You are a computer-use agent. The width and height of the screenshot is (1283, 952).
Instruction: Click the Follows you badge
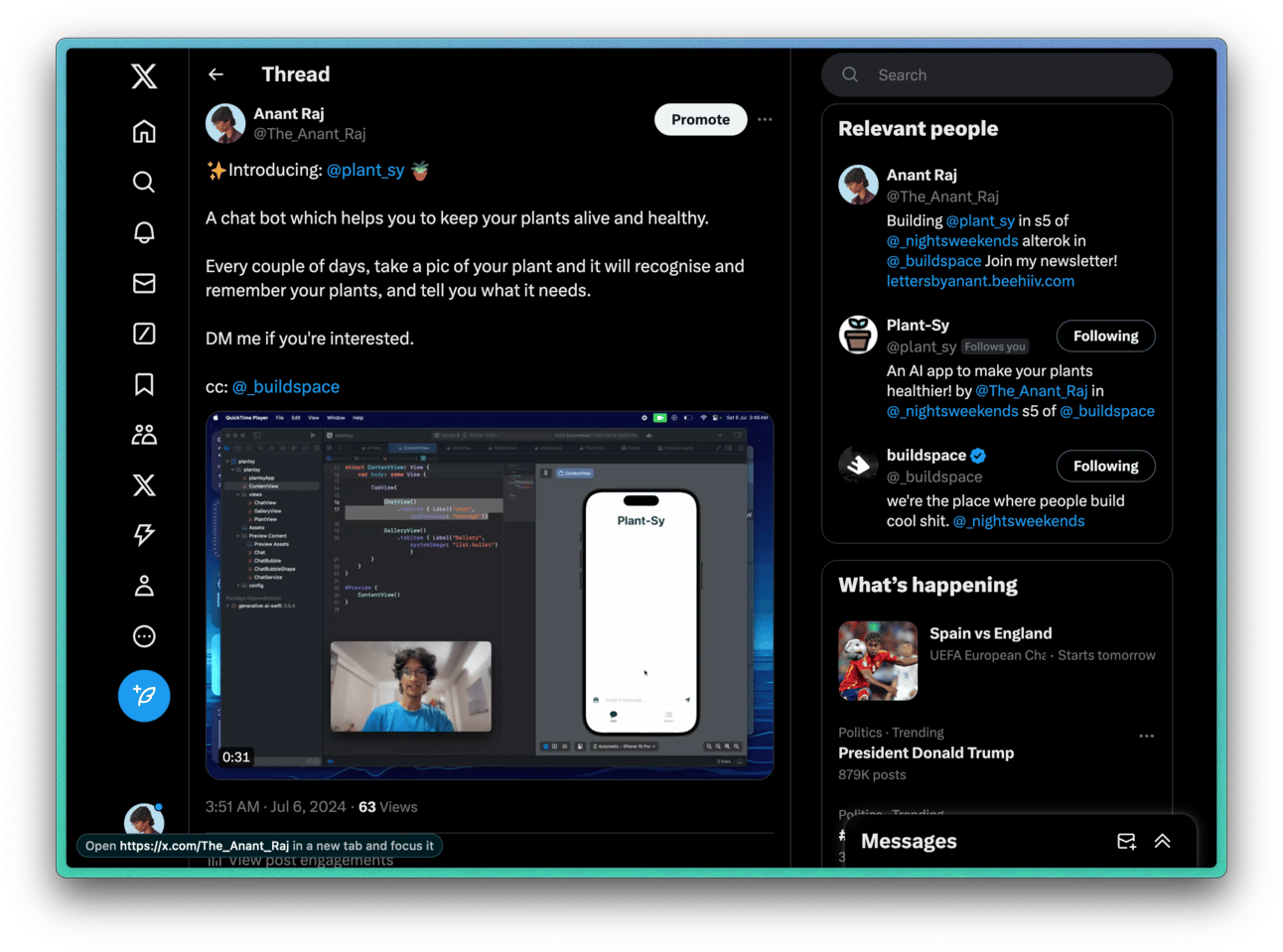tap(995, 346)
